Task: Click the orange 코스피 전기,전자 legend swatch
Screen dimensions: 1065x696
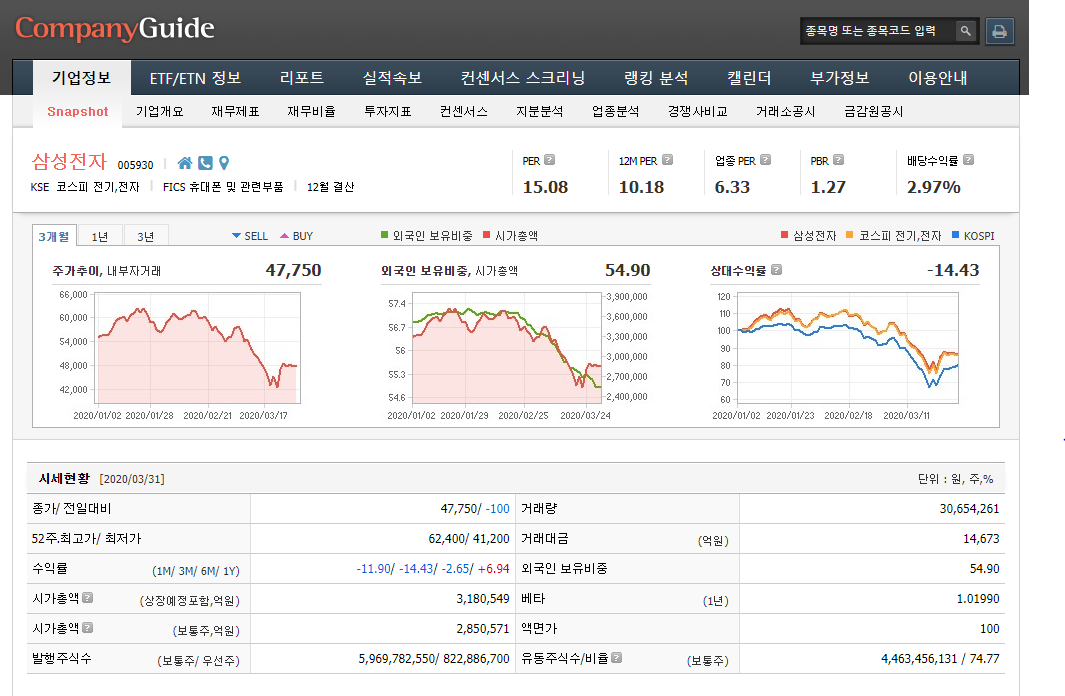Action: tap(850, 235)
